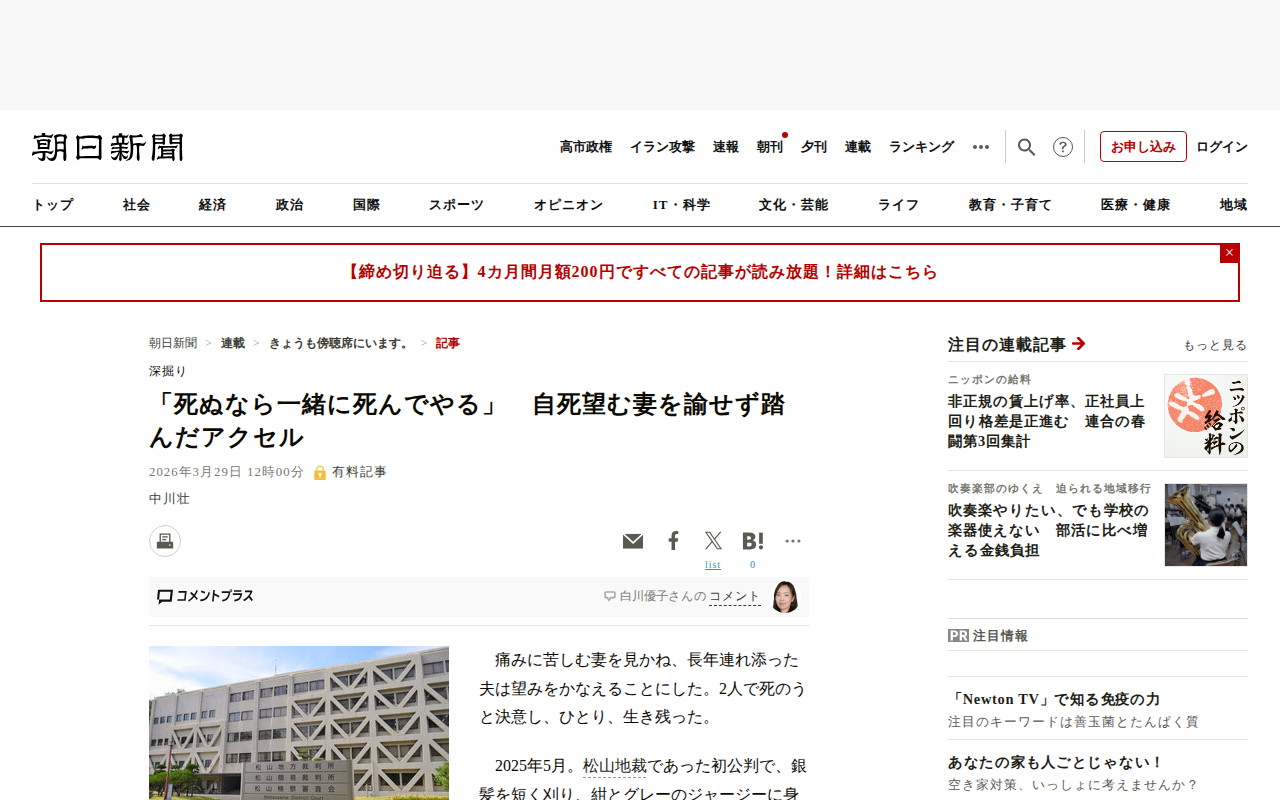Click the red arrow beside 注目の連載記事
This screenshot has height=800, width=1280.
coord(1079,344)
